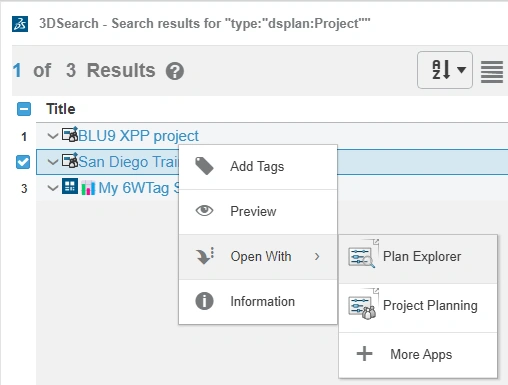Open the My 6WTag link
Screen dimensions: 508x385
[139, 188]
